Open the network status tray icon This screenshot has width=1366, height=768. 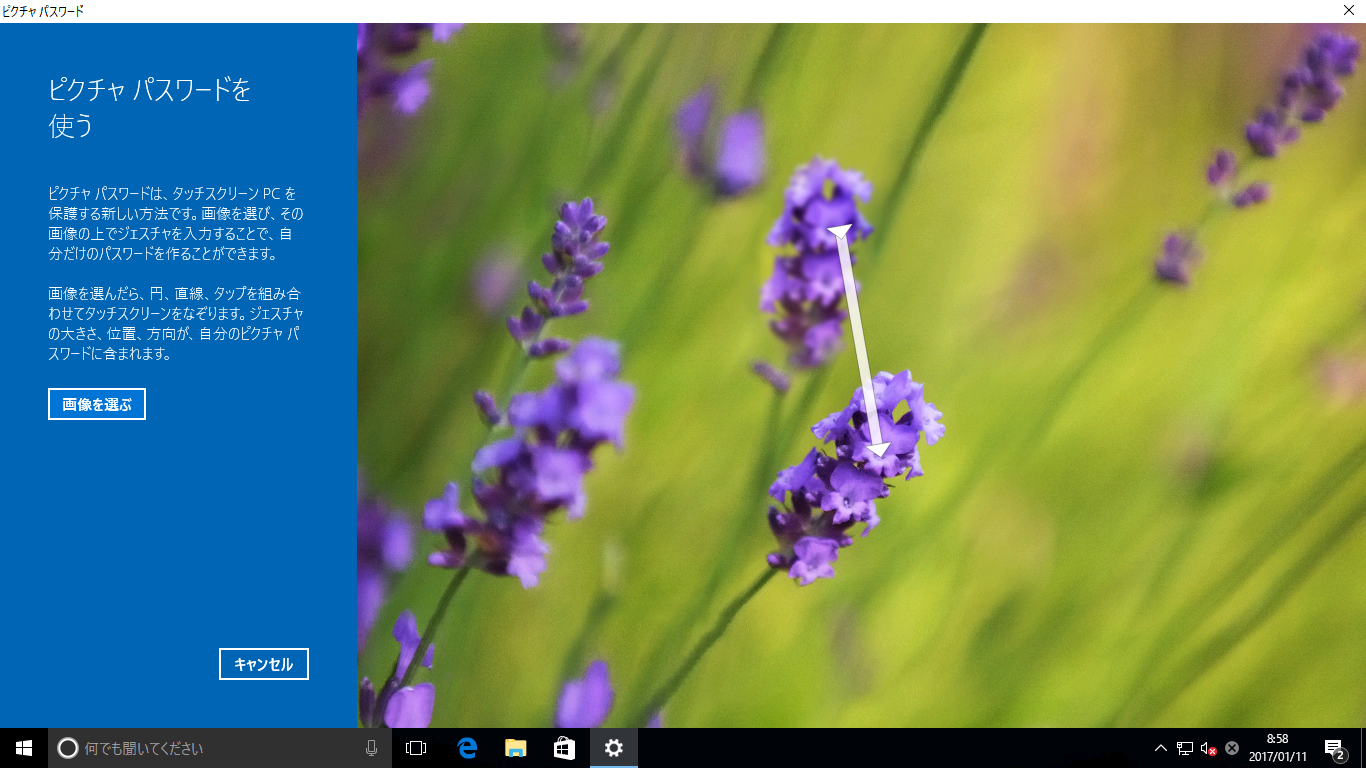1185,748
